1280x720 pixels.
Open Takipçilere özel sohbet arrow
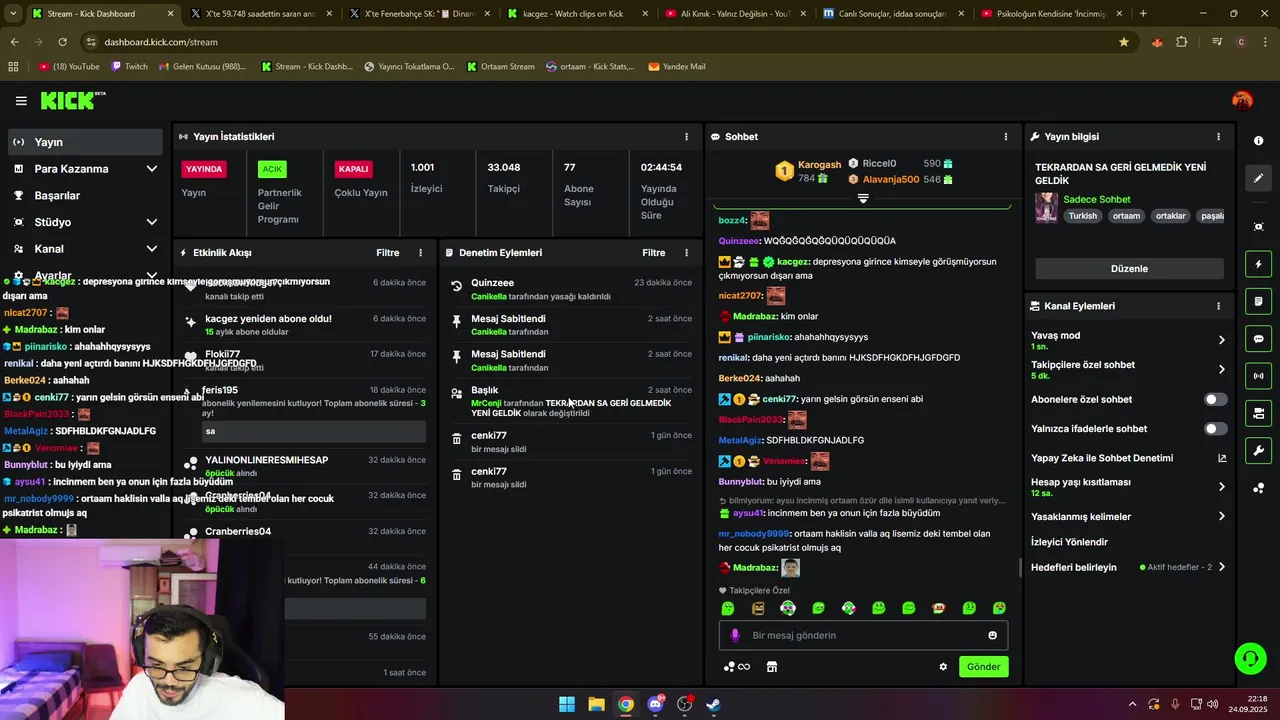pyautogui.click(x=1221, y=370)
